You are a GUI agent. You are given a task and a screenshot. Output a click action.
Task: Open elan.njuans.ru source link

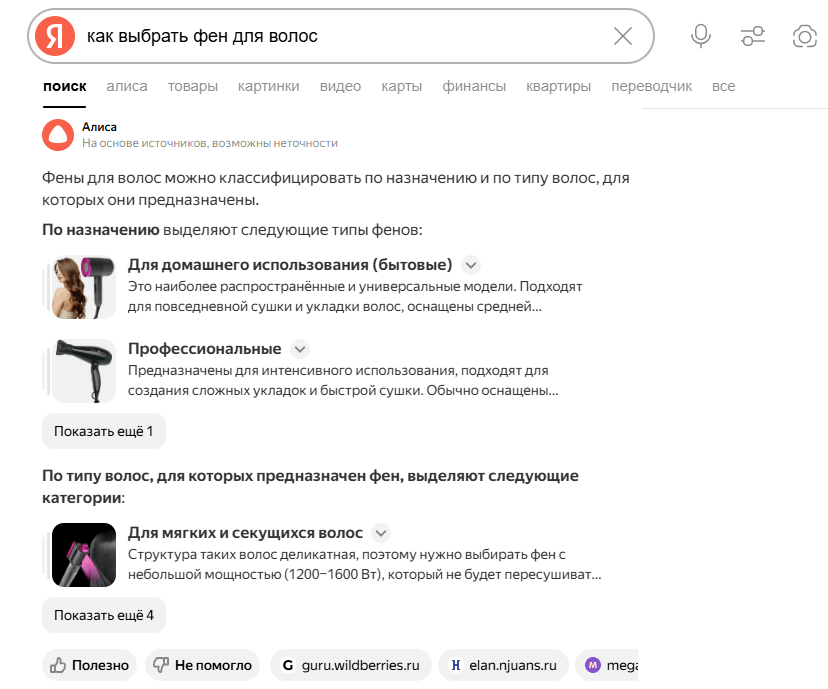[503, 665]
